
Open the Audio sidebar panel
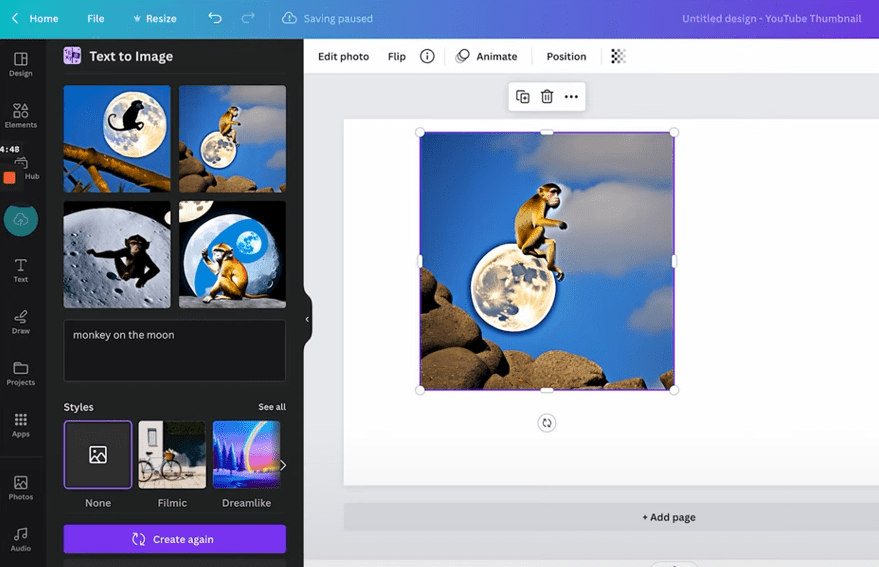(x=21, y=540)
